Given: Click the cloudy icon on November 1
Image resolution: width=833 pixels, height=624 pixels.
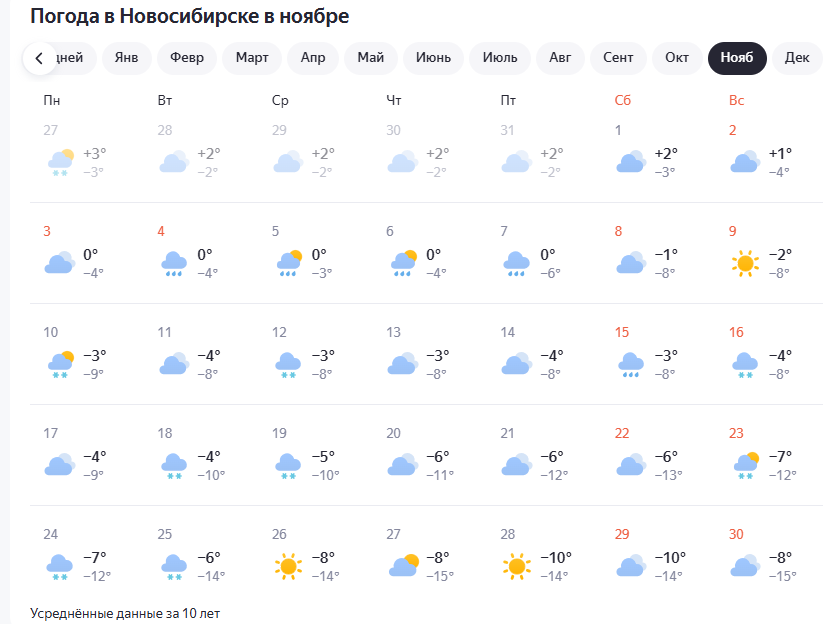Looking at the screenshot, I should 630,160.
